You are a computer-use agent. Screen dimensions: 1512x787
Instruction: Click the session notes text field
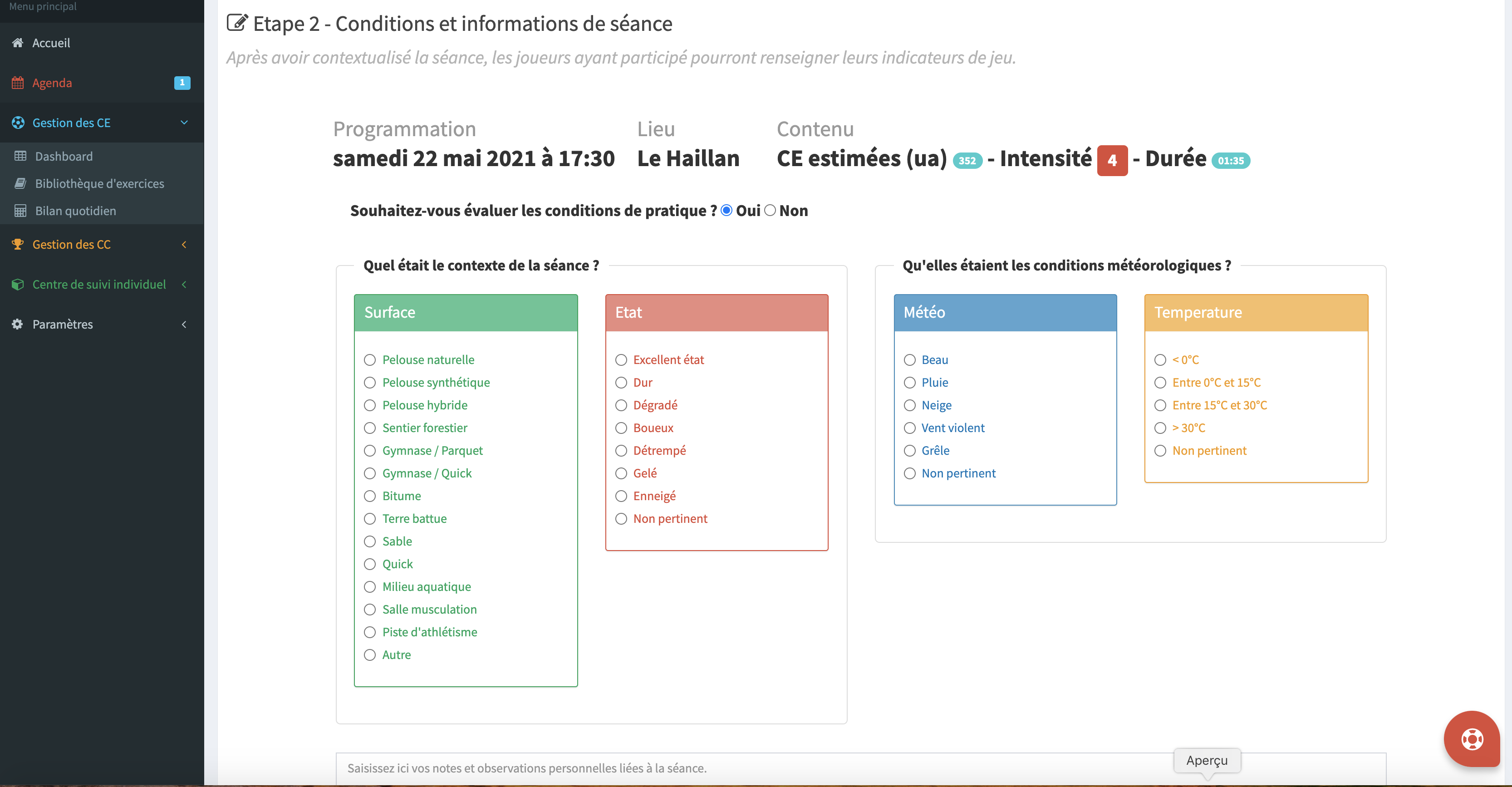861,768
